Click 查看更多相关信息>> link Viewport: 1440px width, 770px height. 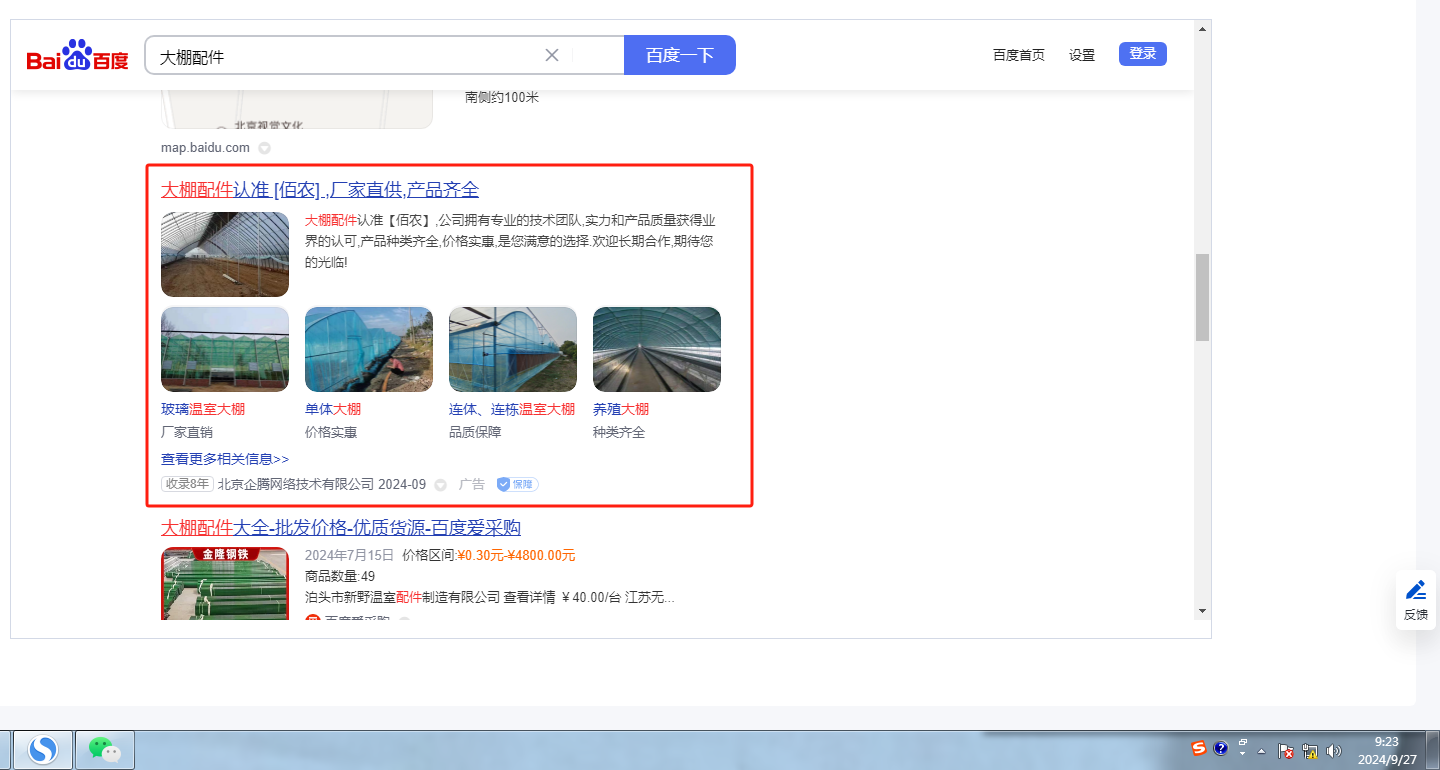[x=225, y=459]
